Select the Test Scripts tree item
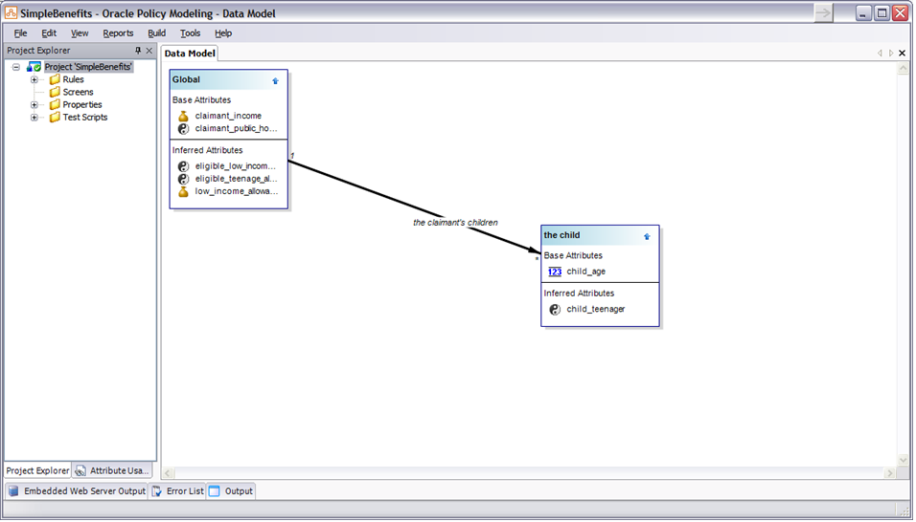Image resolution: width=916 pixels, height=522 pixels. point(85,117)
